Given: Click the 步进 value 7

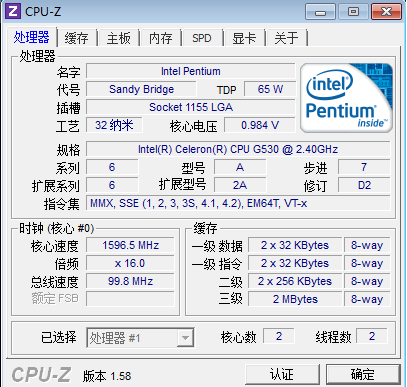Looking at the screenshot, I should tap(364, 167).
